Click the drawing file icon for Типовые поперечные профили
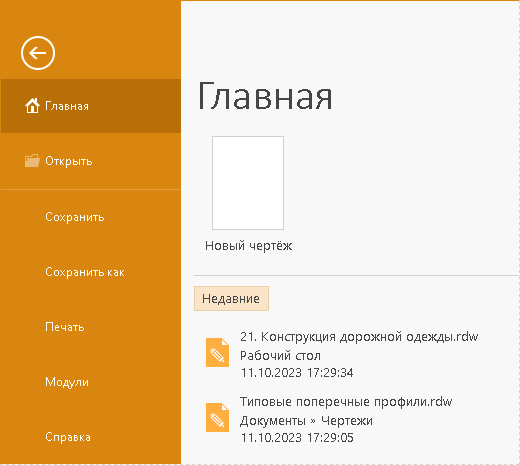The width and height of the screenshot is (520, 465). pyautogui.click(x=217, y=418)
